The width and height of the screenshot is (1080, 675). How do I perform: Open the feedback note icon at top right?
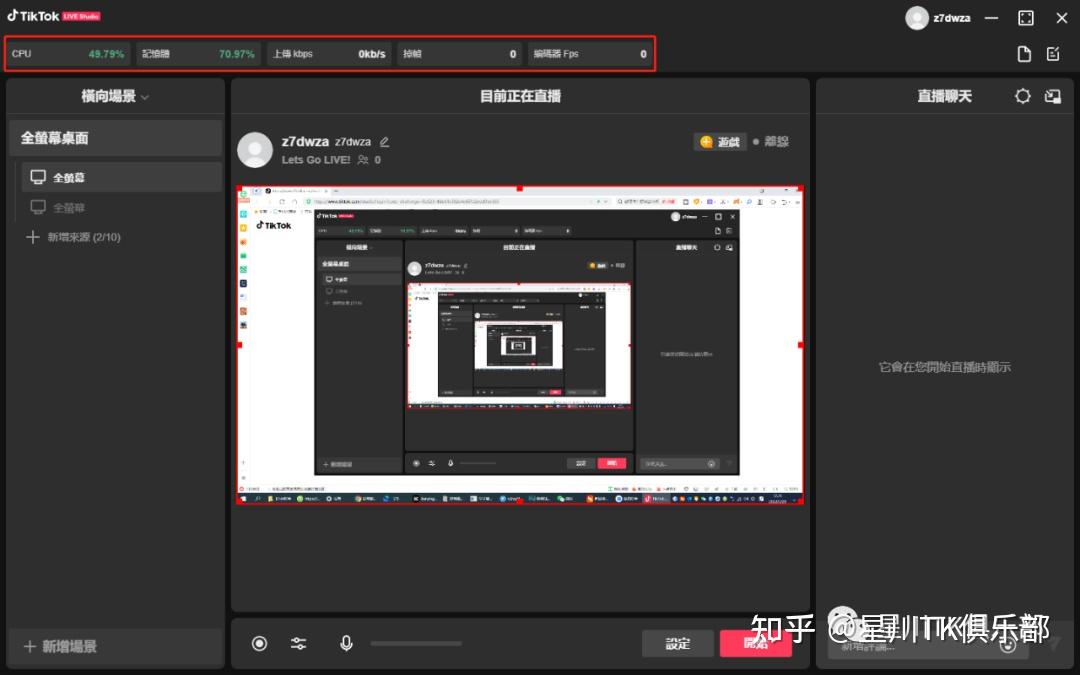point(1053,54)
